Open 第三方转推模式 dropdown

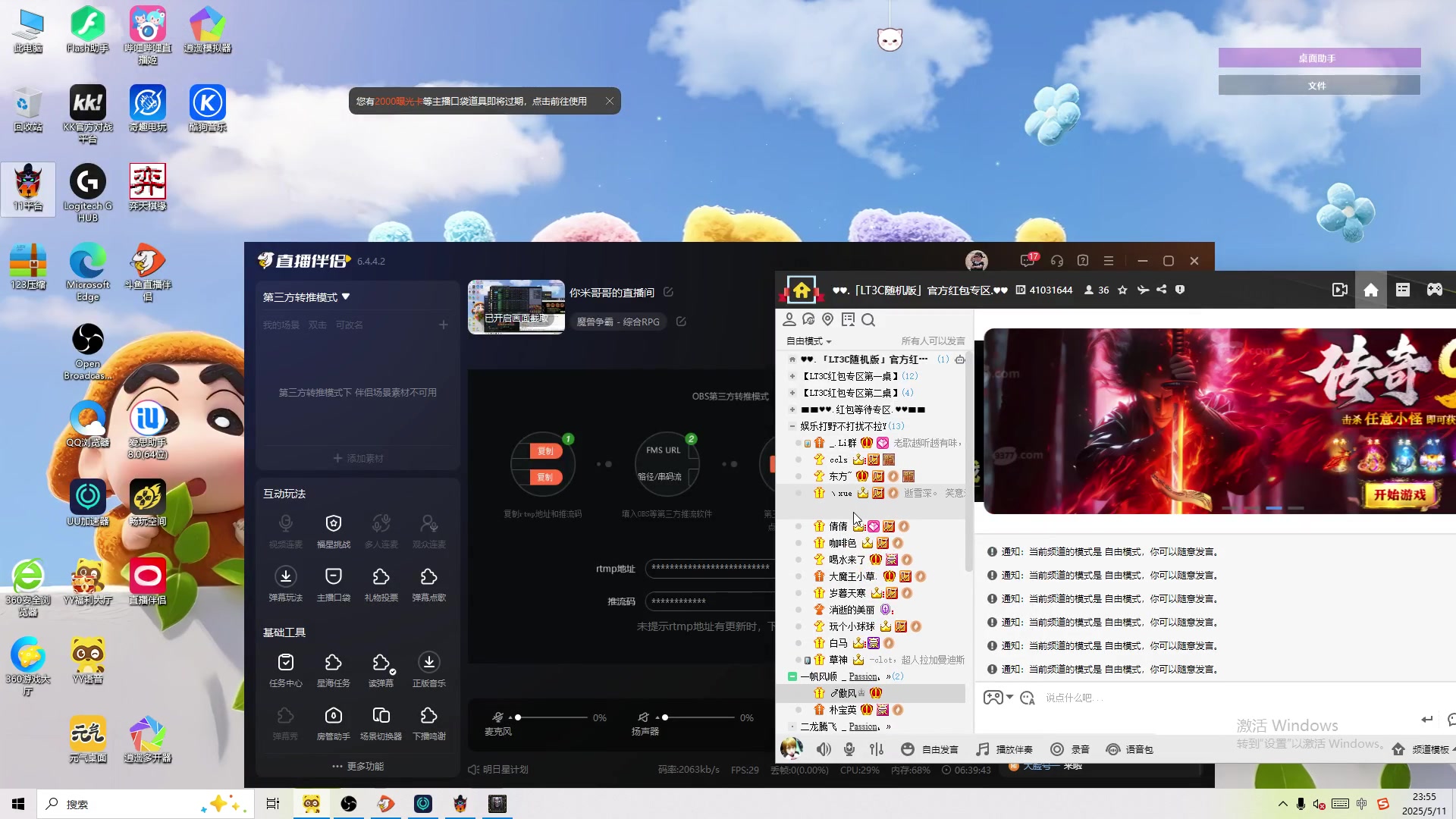coord(306,297)
